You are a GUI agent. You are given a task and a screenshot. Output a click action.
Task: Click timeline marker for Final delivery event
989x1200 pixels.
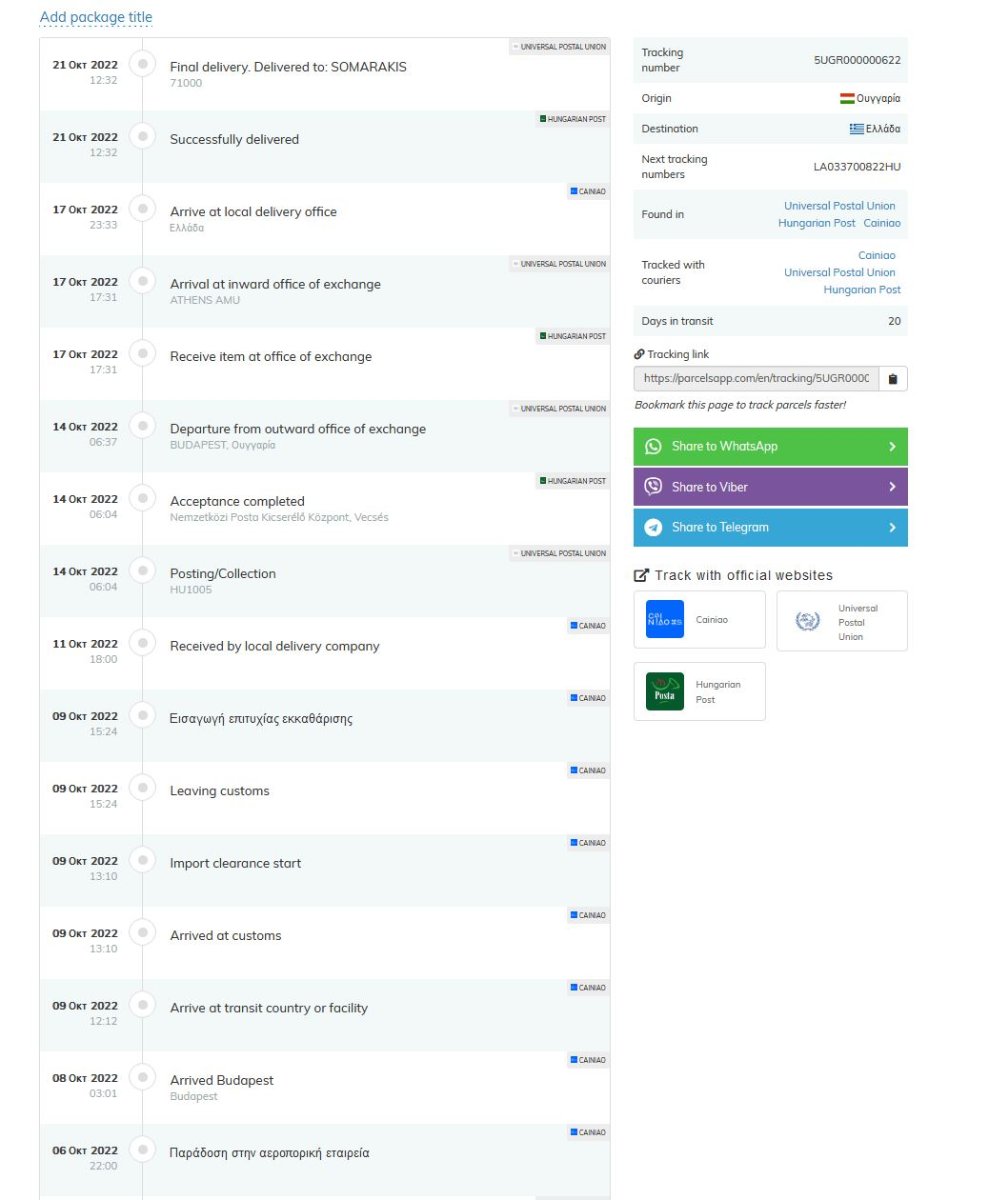click(143, 64)
